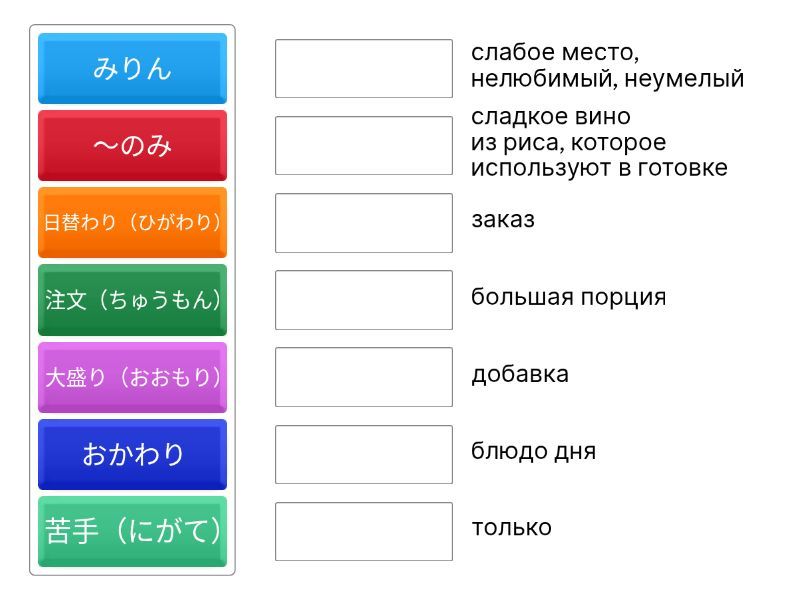Click the red 〜のみ tile
Image resolution: width=800 pixels, height=600 pixels.
coord(132,145)
